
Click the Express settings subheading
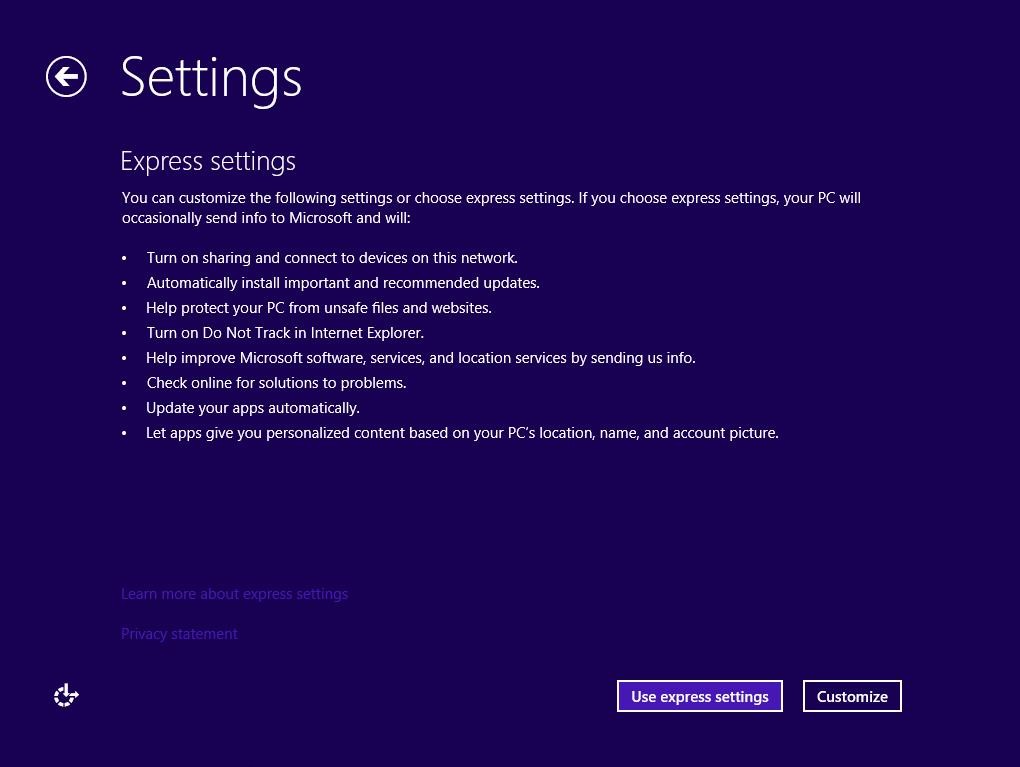pyautogui.click(x=208, y=161)
